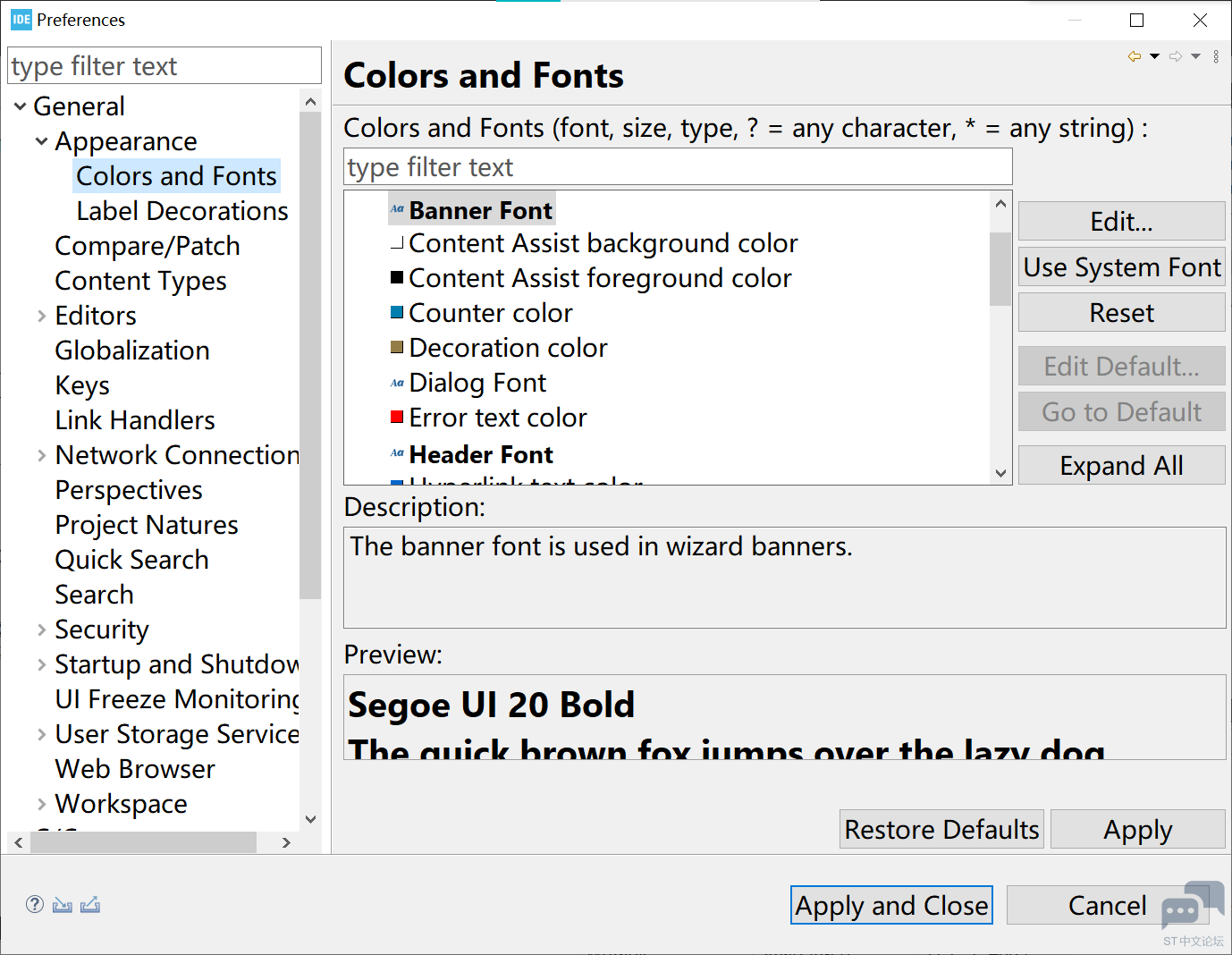
Task: Open the back history dropdown arrow
Action: pyautogui.click(x=1154, y=56)
